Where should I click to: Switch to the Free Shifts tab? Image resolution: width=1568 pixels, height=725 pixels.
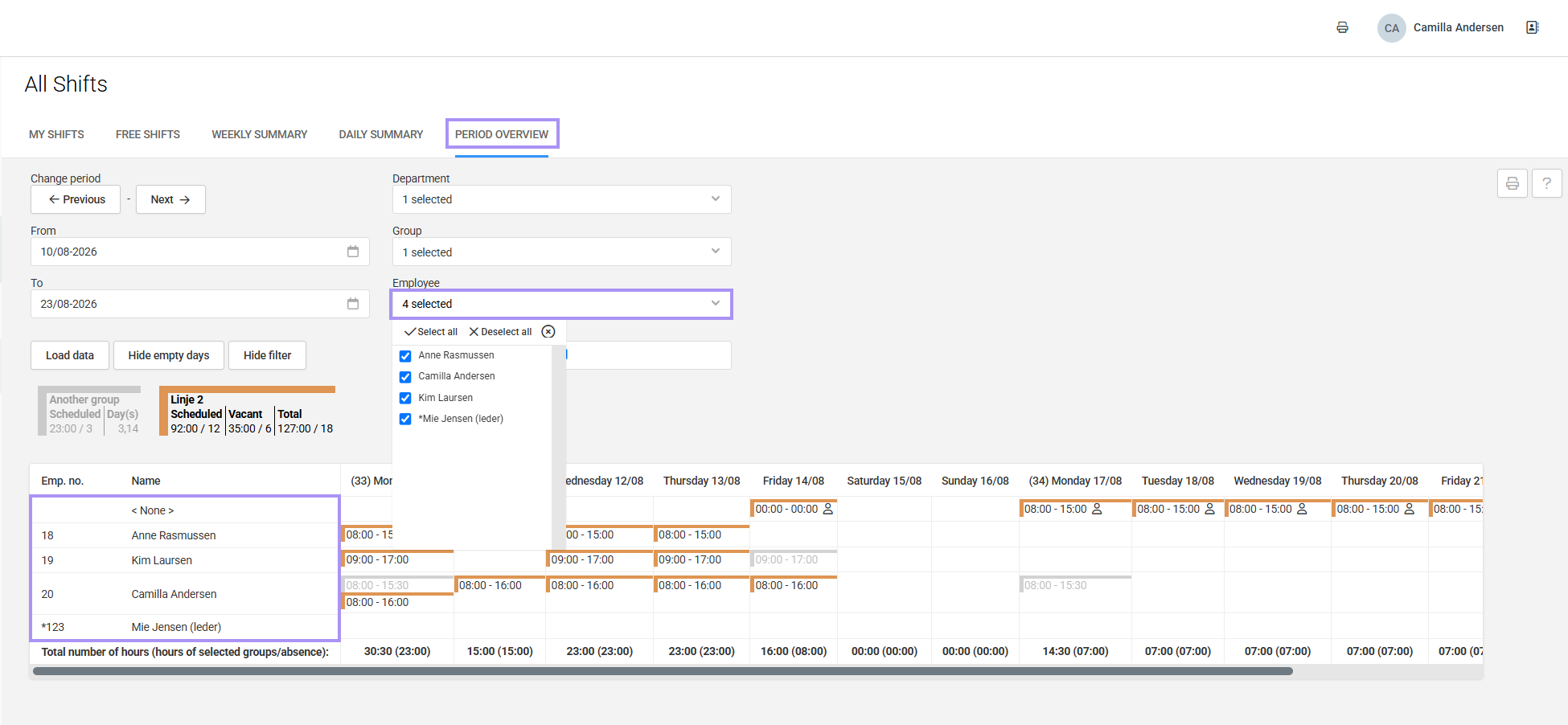point(148,134)
